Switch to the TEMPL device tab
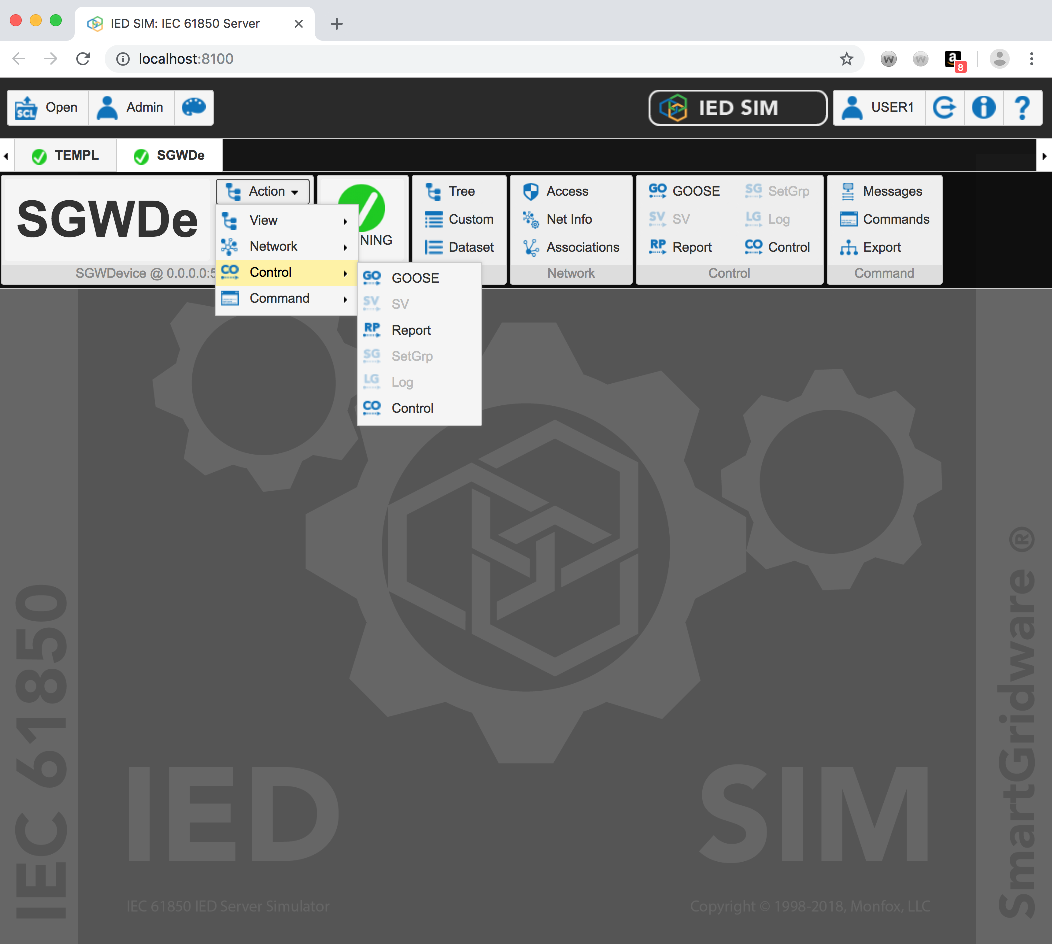This screenshot has width=1052, height=944. click(x=66, y=156)
